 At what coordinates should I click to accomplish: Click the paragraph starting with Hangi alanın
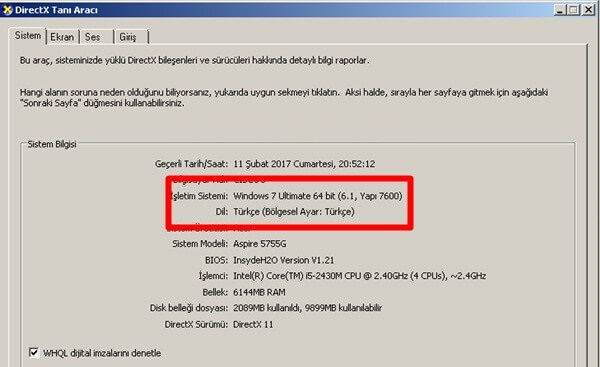coord(284,98)
